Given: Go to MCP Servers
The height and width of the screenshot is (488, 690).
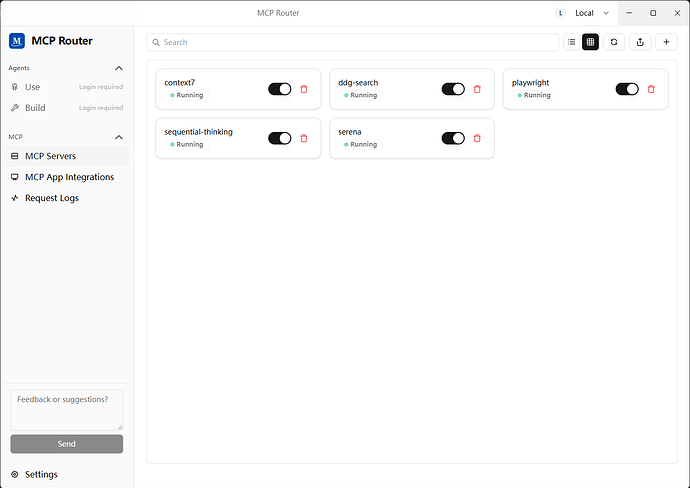Looking at the screenshot, I should point(67,156).
